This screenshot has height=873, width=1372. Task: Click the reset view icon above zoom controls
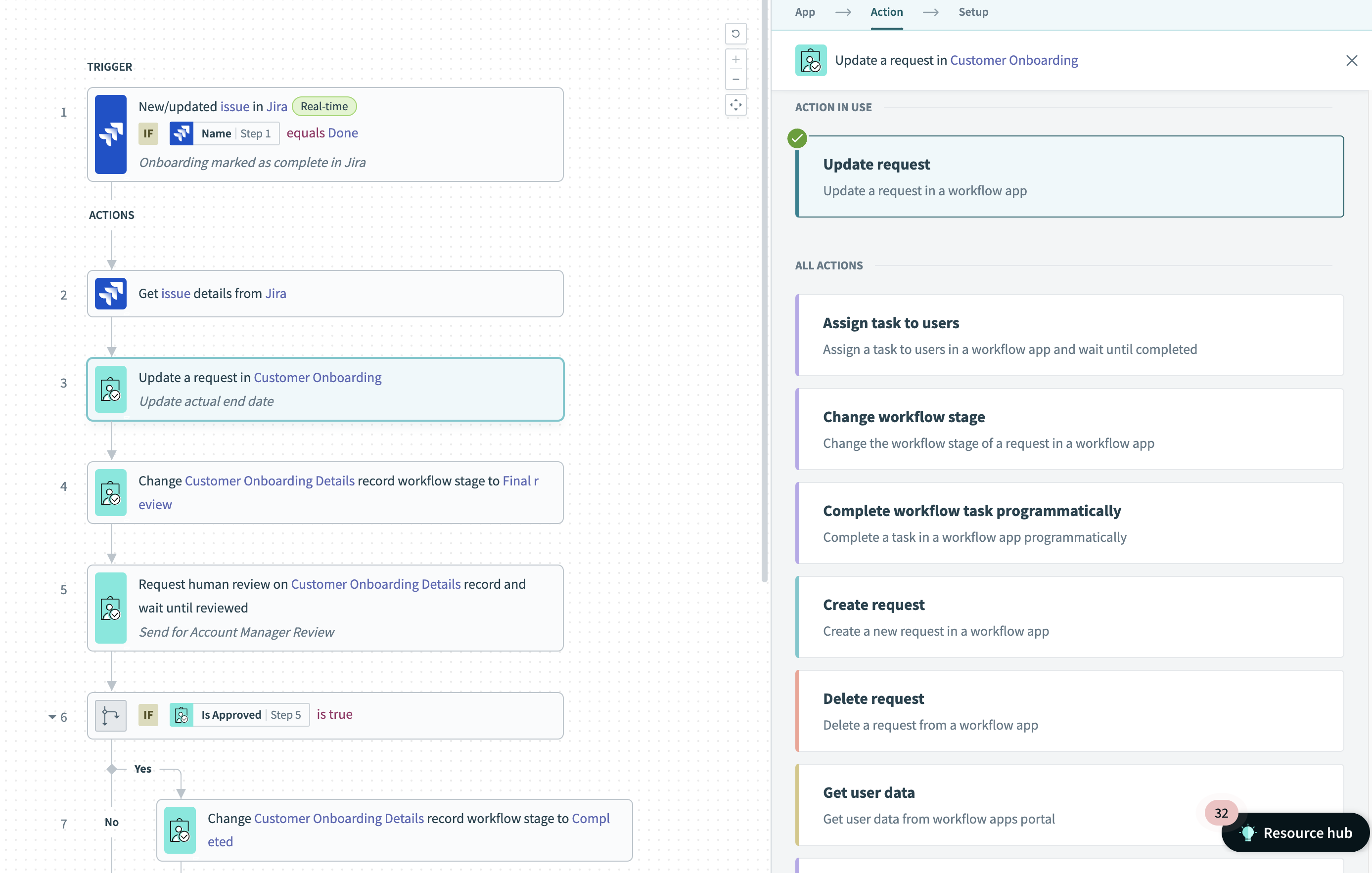(735, 34)
